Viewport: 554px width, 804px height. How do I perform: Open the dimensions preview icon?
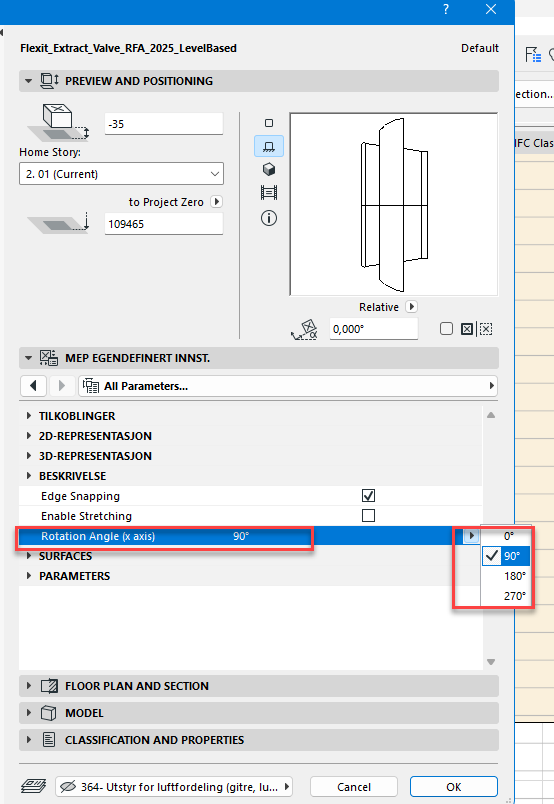tap(269, 193)
